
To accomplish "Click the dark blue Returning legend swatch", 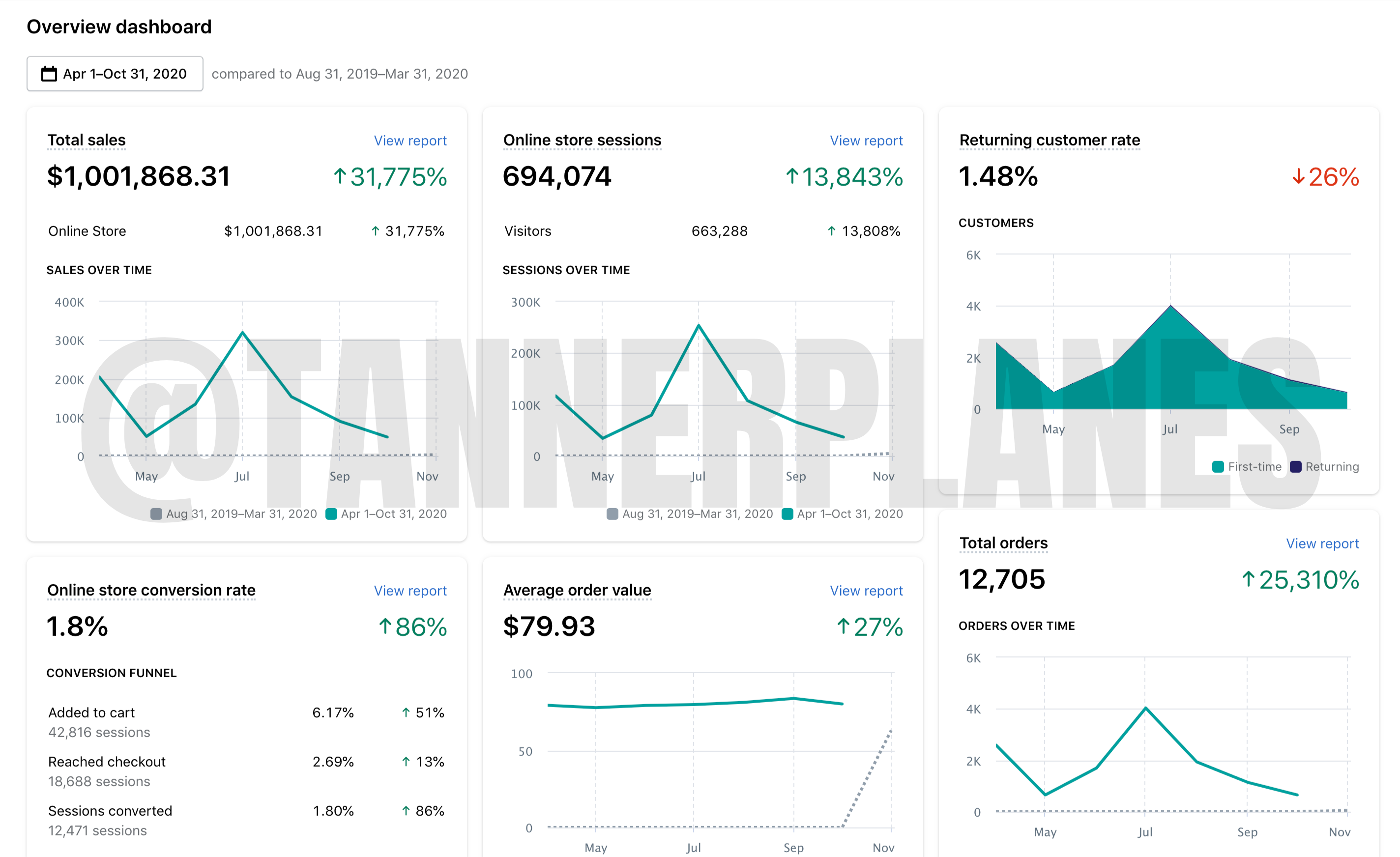I will coord(1295,467).
